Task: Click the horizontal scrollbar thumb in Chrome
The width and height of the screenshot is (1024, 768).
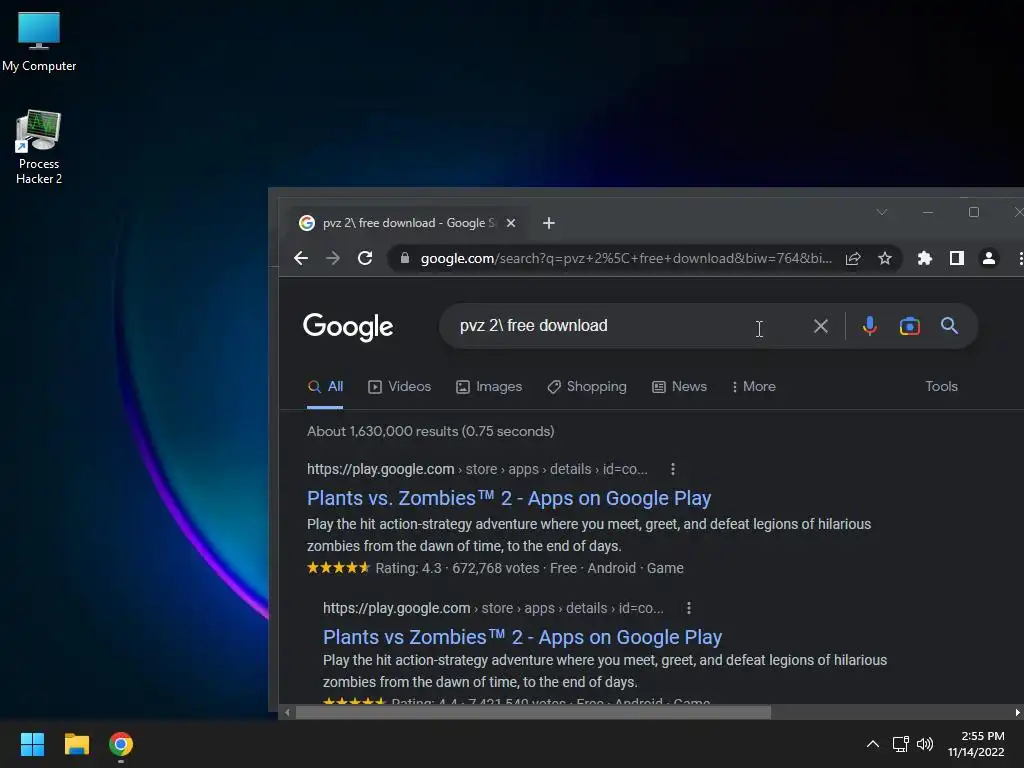Action: tap(533, 712)
